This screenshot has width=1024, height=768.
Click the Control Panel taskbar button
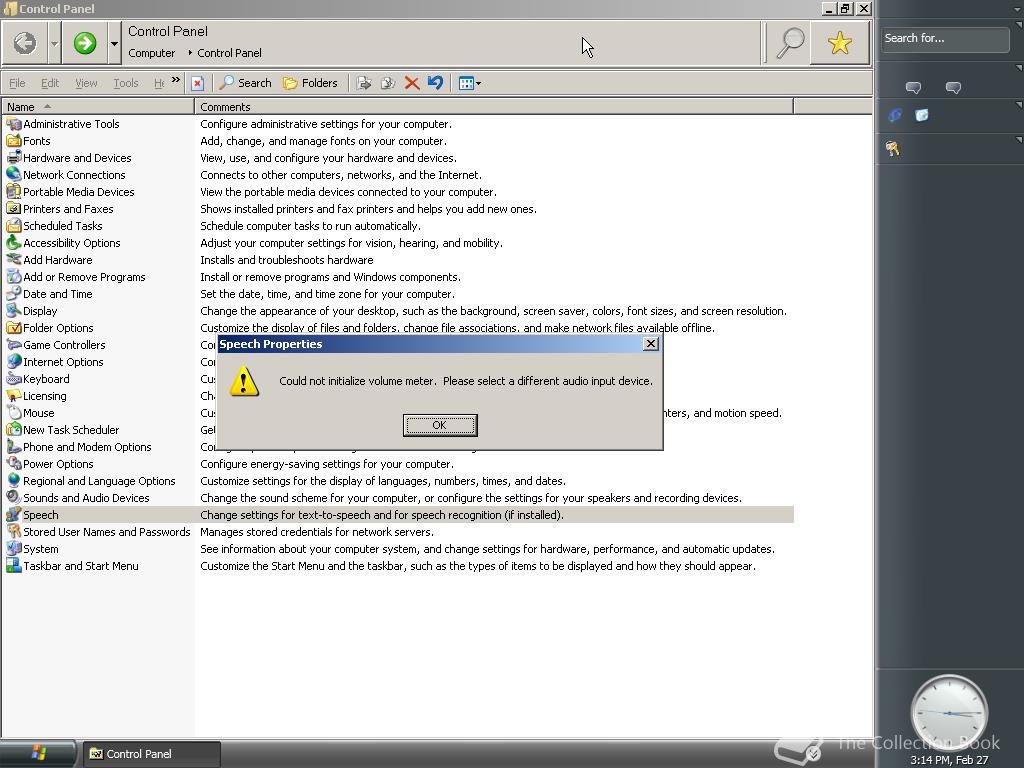pos(152,754)
